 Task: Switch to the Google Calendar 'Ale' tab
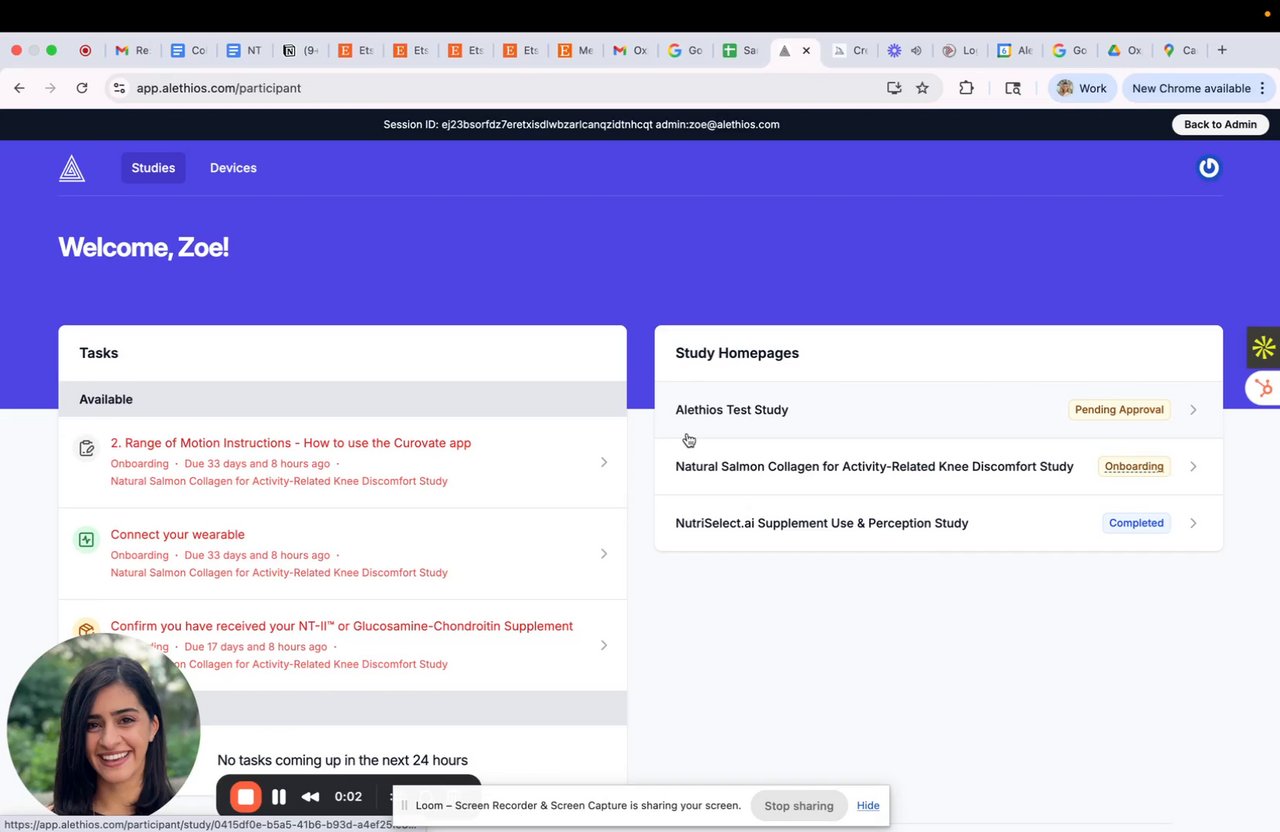[x=1014, y=50]
